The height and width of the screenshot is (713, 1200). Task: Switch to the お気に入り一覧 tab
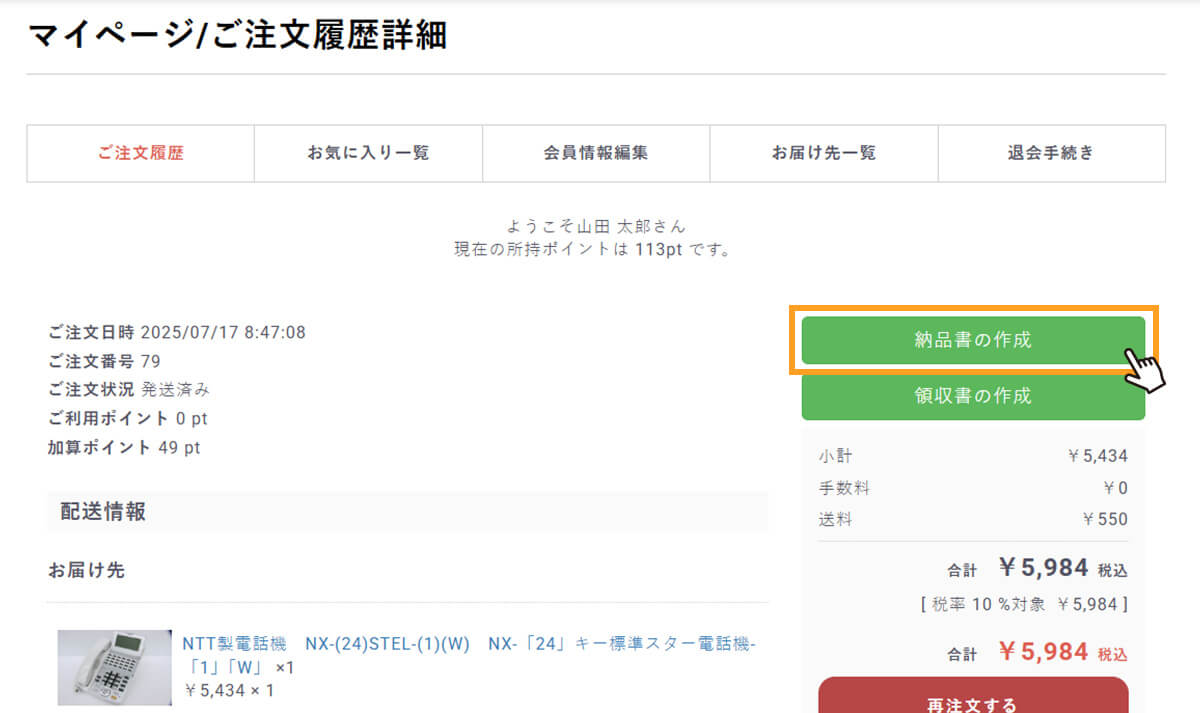coord(368,153)
